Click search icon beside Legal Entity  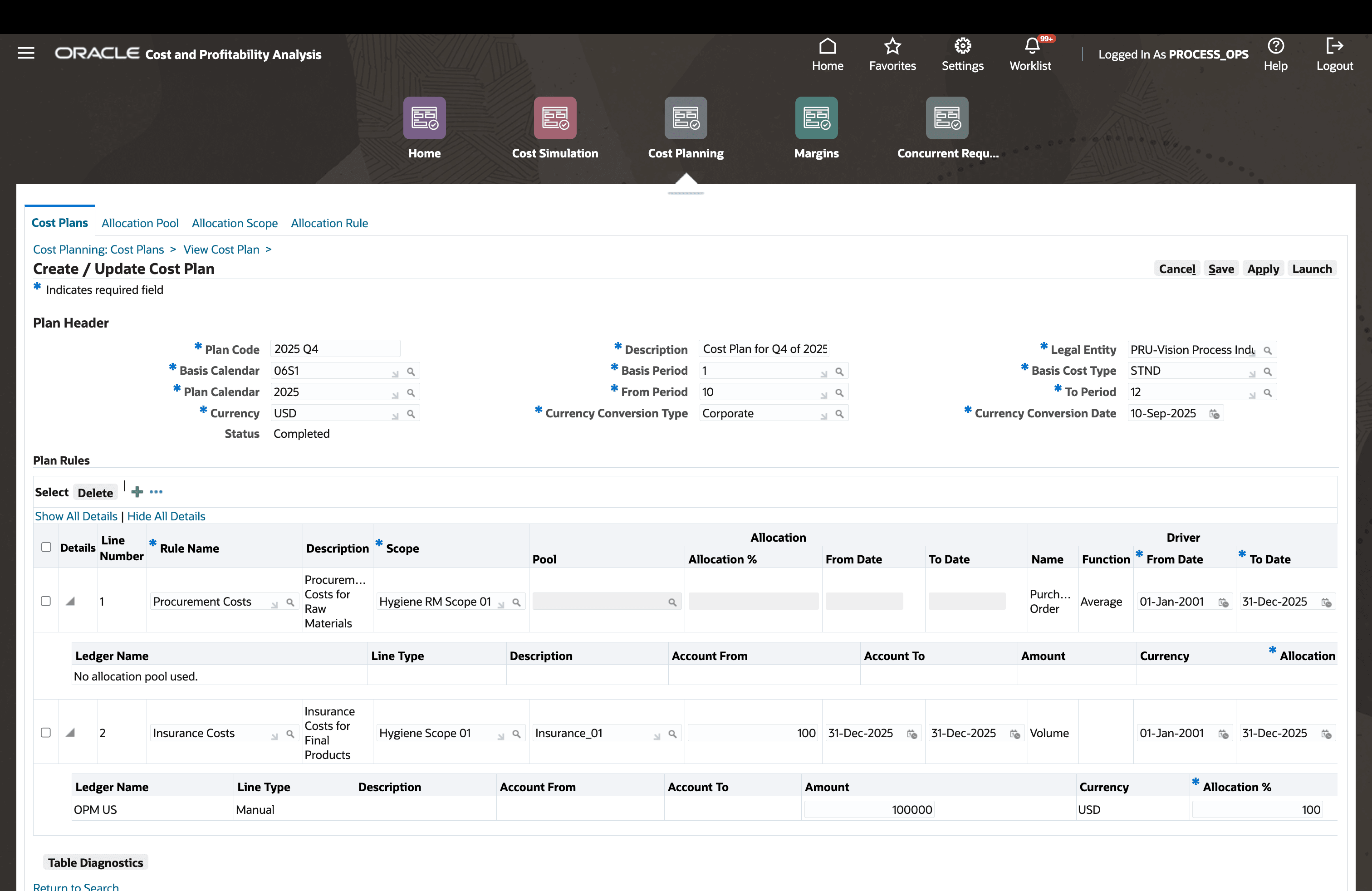pos(1268,350)
